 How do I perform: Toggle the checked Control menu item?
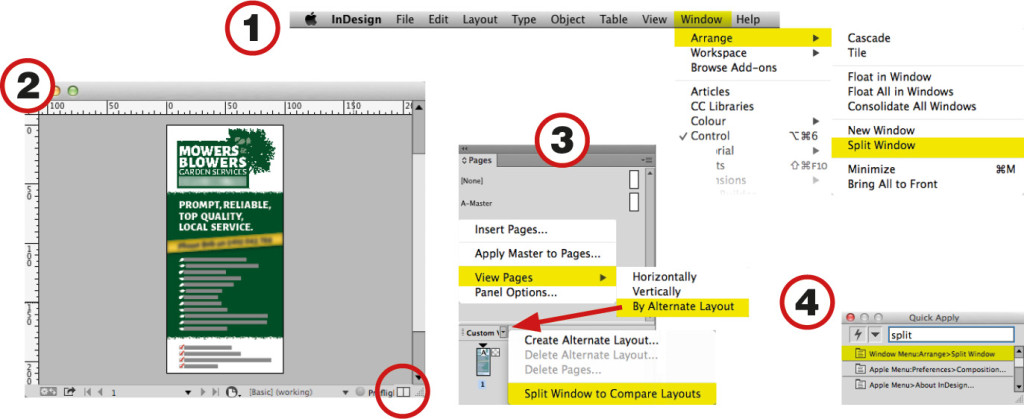pyautogui.click(x=710, y=136)
